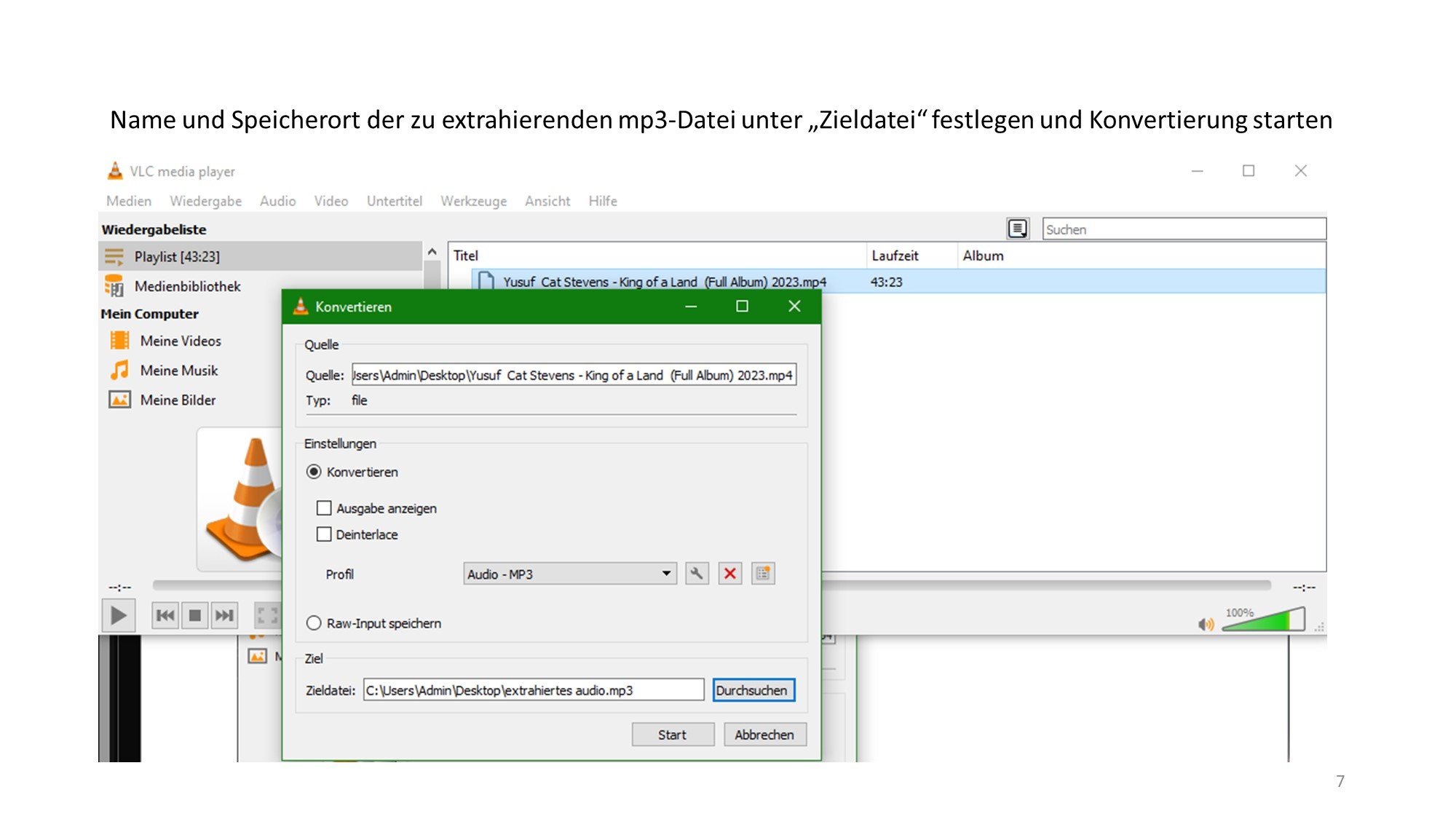Open the Medien menu
The image size is (1456, 819).
point(129,201)
